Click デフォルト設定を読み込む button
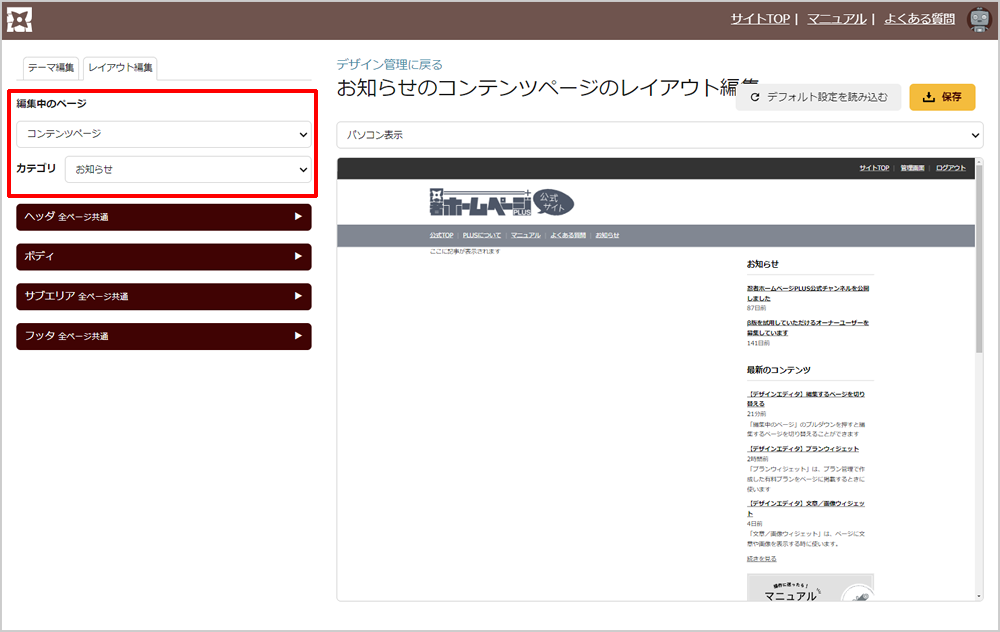This screenshot has height=632, width=1000. tap(818, 97)
